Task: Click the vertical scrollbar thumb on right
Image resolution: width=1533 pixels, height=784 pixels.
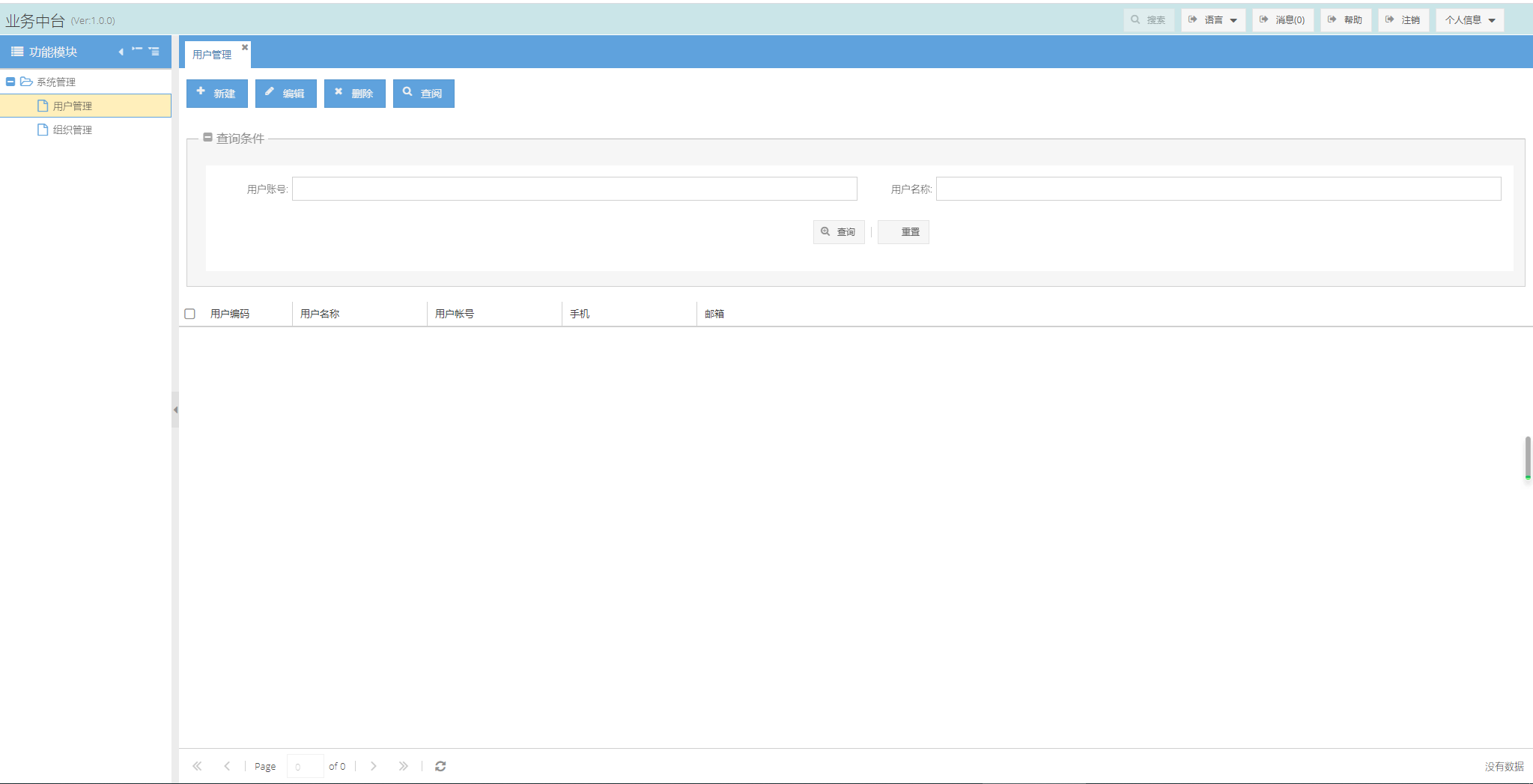Action: click(1528, 458)
